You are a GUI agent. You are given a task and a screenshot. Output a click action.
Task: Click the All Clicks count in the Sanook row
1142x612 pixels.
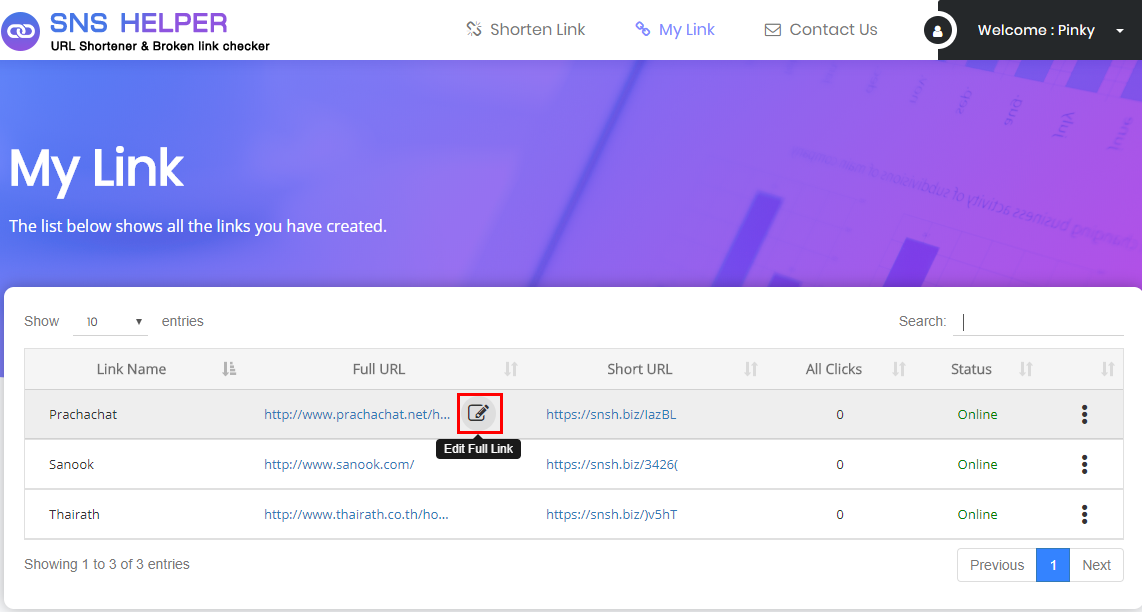(840, 464)
